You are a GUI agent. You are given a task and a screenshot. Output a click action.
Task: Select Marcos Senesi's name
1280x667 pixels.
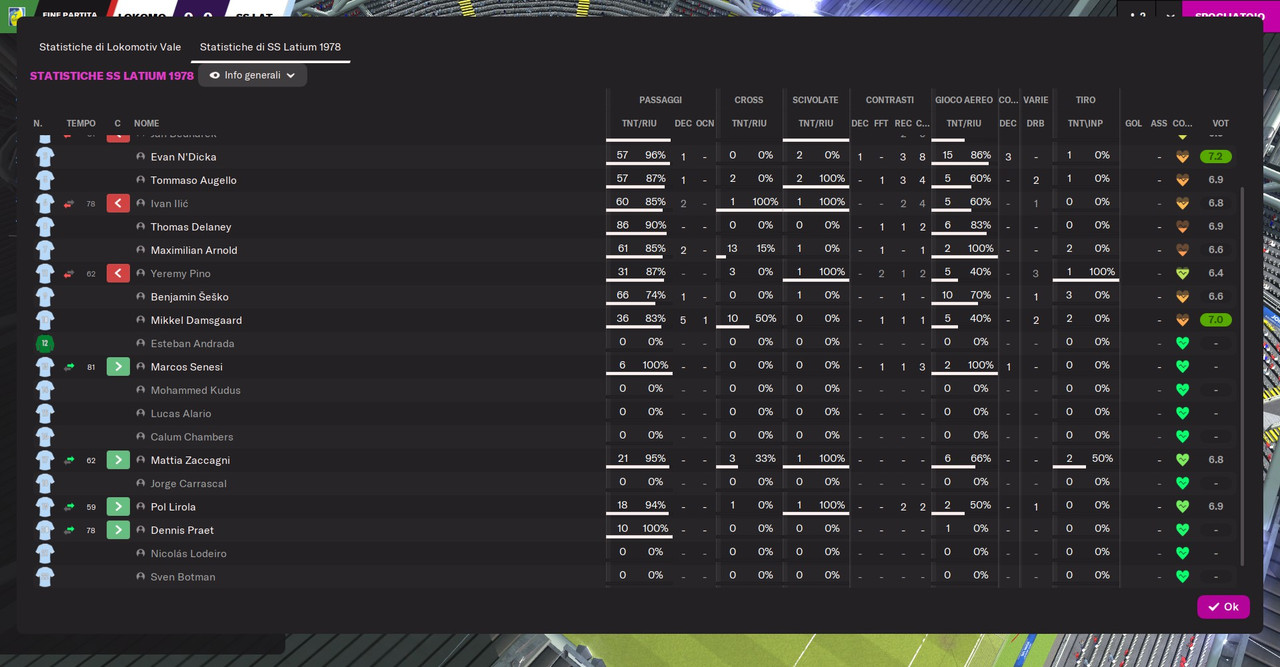(186, 367)
